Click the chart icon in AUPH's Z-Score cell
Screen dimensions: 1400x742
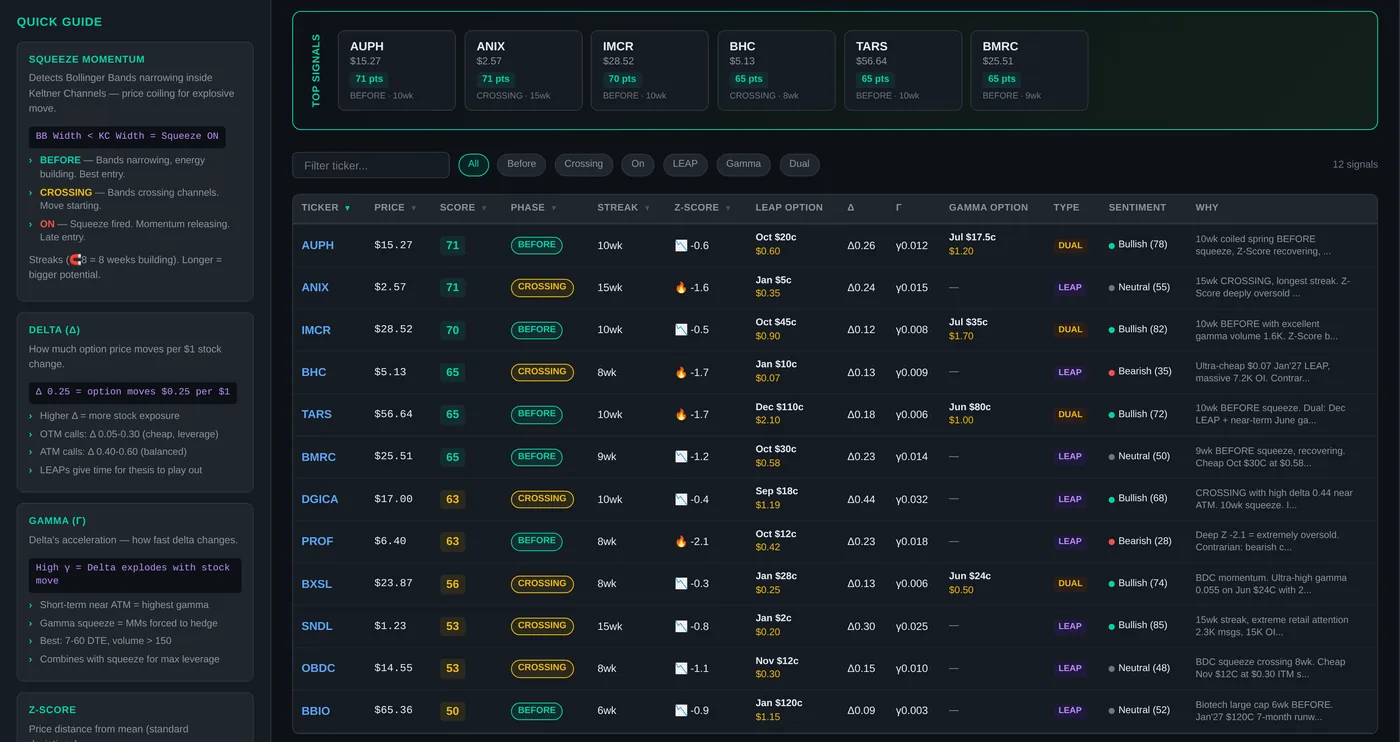pyautogui.click(x=681, y=245)
